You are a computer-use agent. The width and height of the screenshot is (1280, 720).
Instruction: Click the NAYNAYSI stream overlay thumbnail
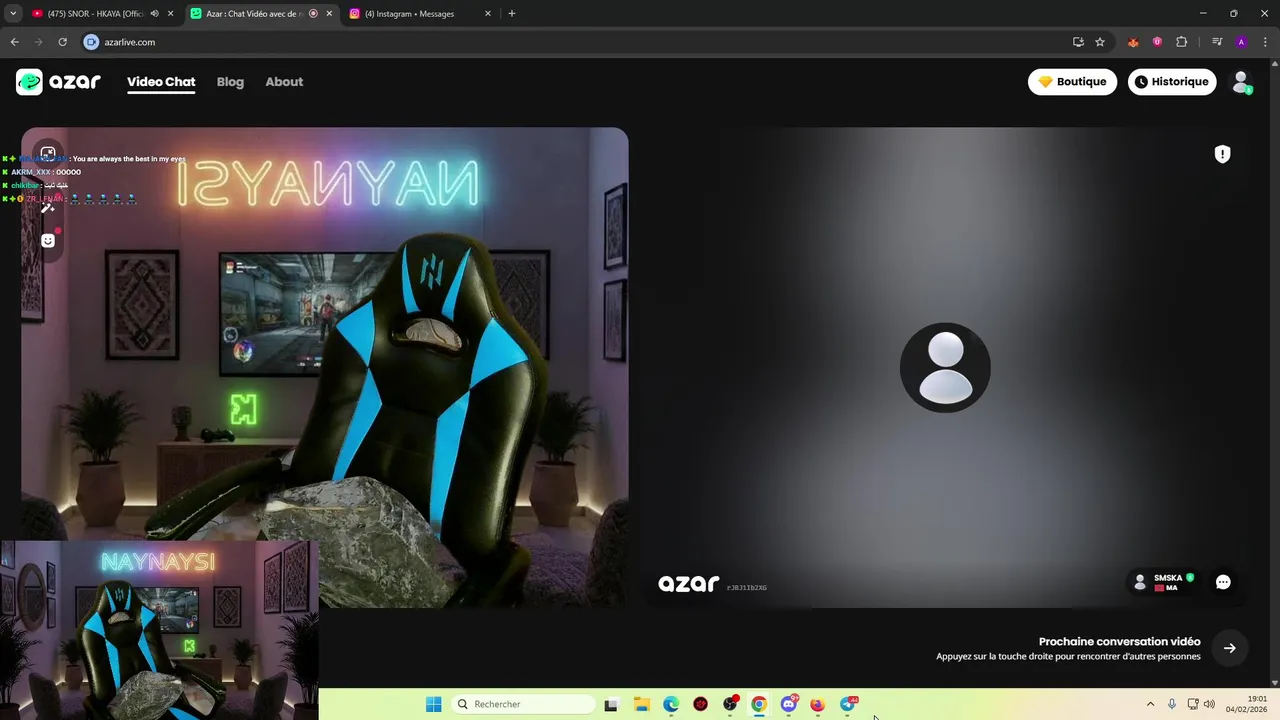coord(159,630)
